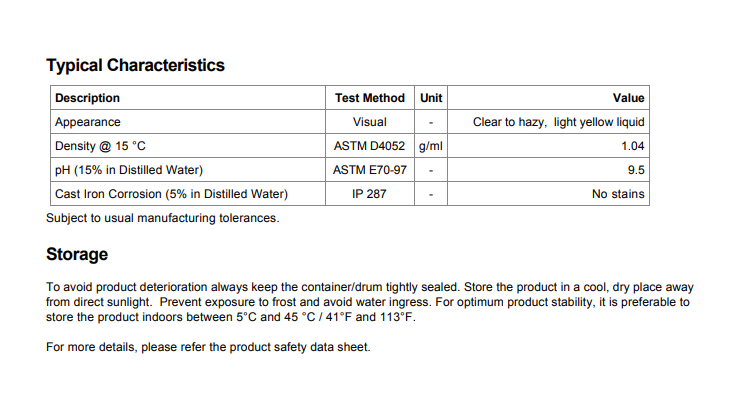Click the 'Cast Iron Corrosion' description cell
This screenshot has height=404, width=753.
click(x=171, y=194)
